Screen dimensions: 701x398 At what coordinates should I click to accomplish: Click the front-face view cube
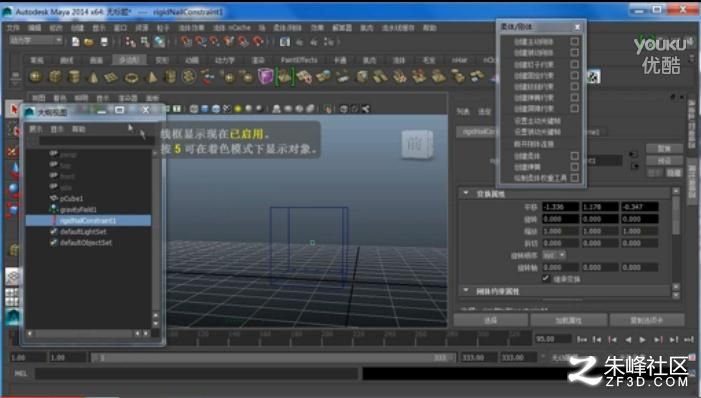click(x=417, y=144)
